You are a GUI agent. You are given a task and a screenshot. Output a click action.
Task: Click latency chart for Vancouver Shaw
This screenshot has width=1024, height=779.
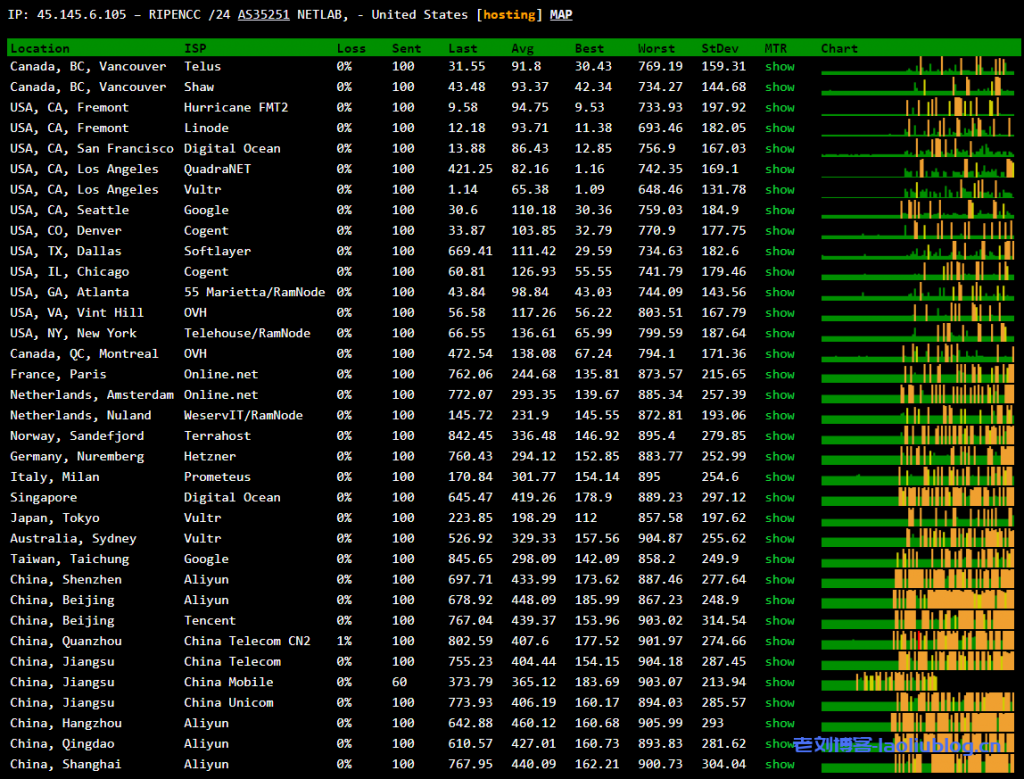coord(917,87)
